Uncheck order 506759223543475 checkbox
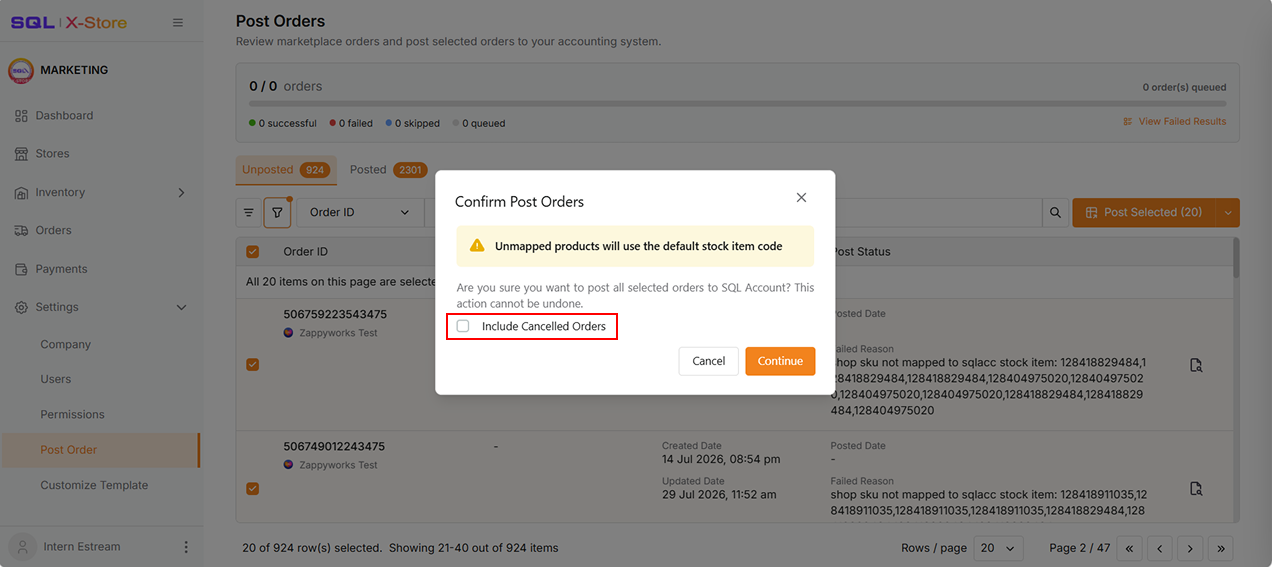This screenshot has height=567, width=1272. [x=252, y=365]
